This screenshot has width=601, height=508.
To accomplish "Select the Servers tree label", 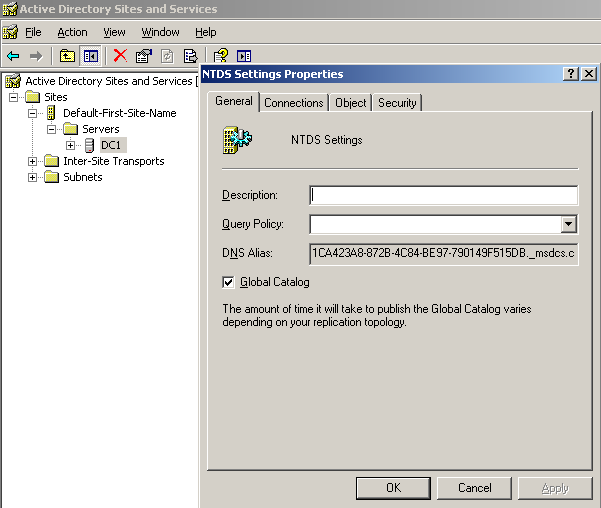I will 101,129.
